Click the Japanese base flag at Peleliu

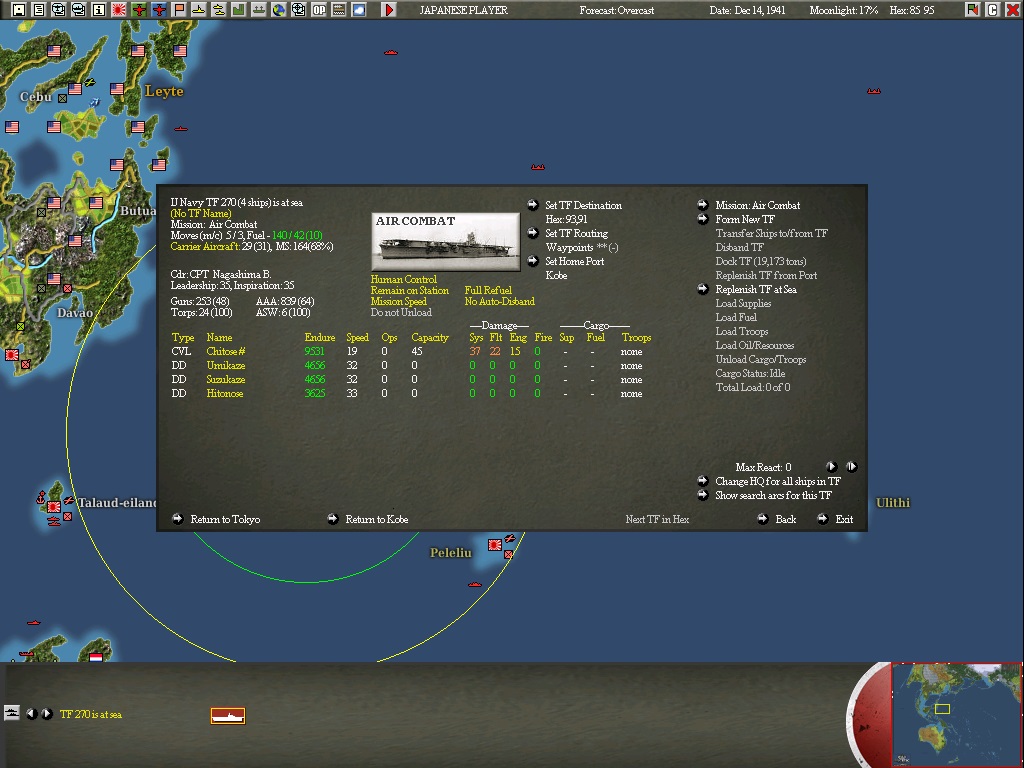click(495, 544)
